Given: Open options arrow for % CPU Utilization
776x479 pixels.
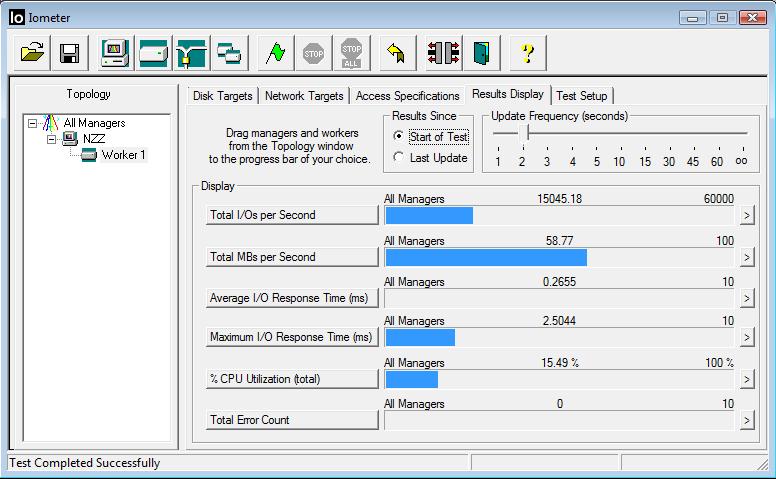Looking at the screenshot, I should 747,380.
